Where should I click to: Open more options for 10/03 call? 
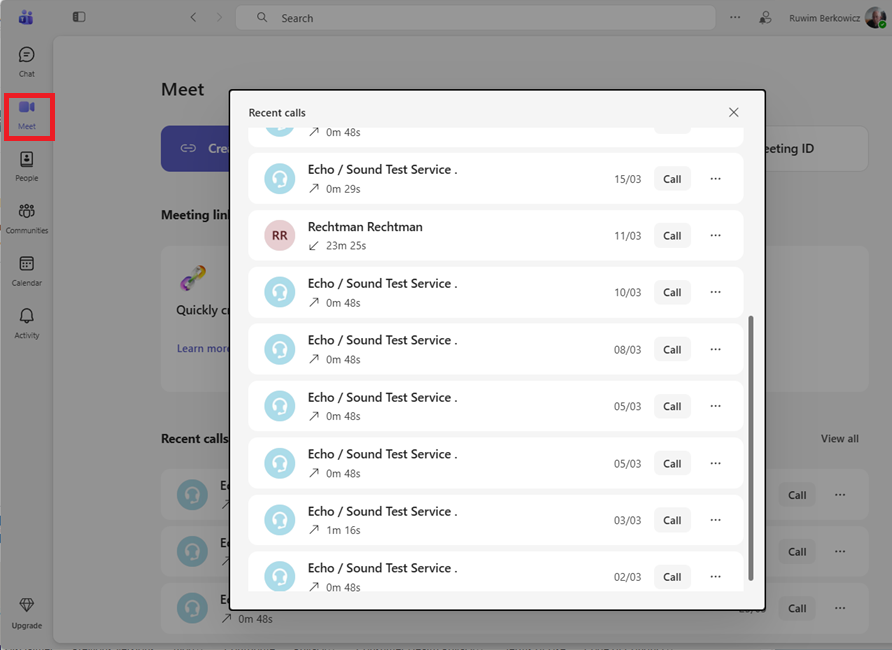(716, 292)
